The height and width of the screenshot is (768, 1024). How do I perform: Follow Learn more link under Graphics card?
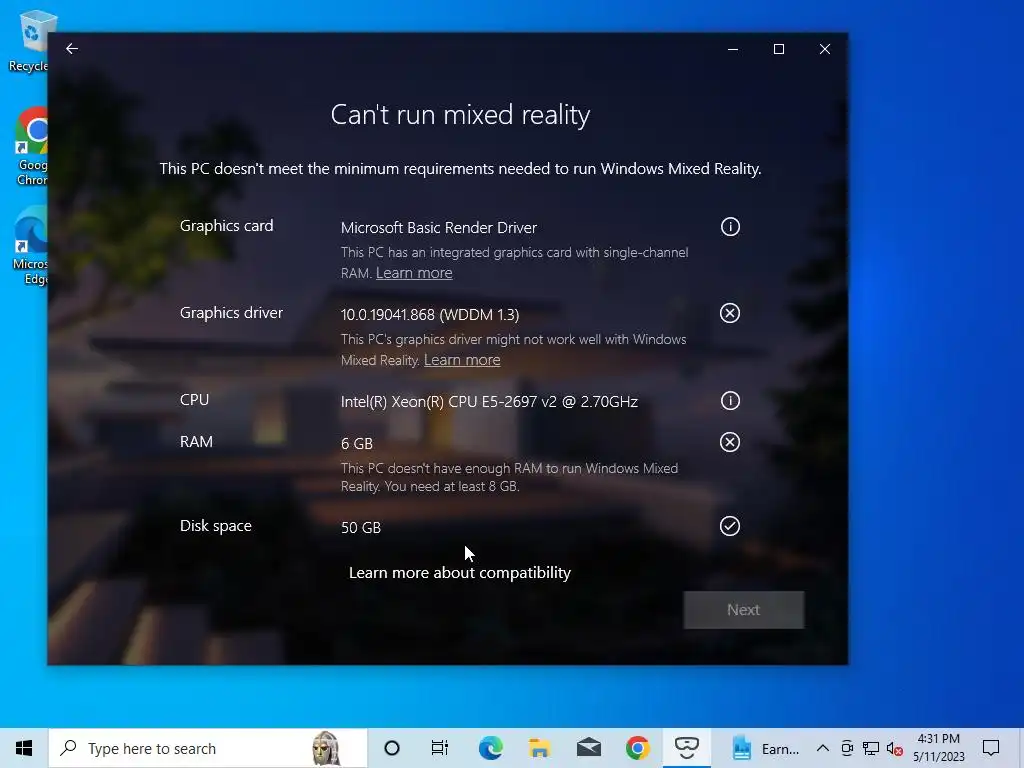(x=414, y=273)
